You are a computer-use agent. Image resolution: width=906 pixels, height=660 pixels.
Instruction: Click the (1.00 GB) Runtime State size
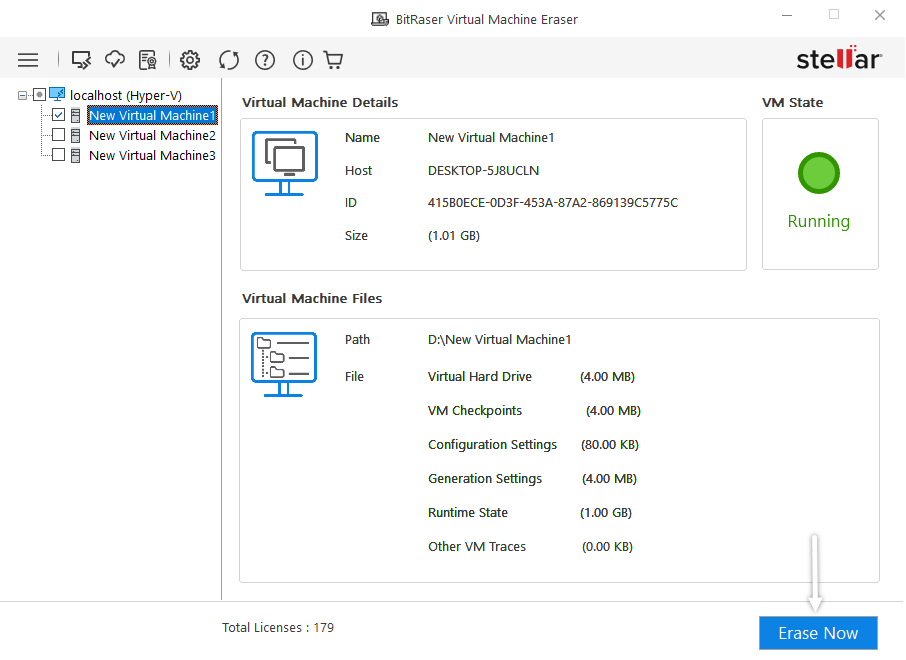(x=606, y=513)
